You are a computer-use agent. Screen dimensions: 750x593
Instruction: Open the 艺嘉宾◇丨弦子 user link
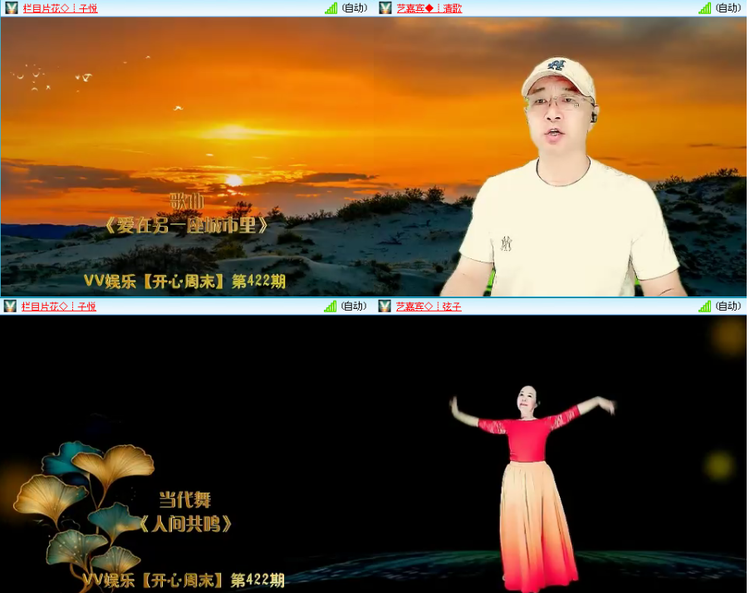(429, 307)
